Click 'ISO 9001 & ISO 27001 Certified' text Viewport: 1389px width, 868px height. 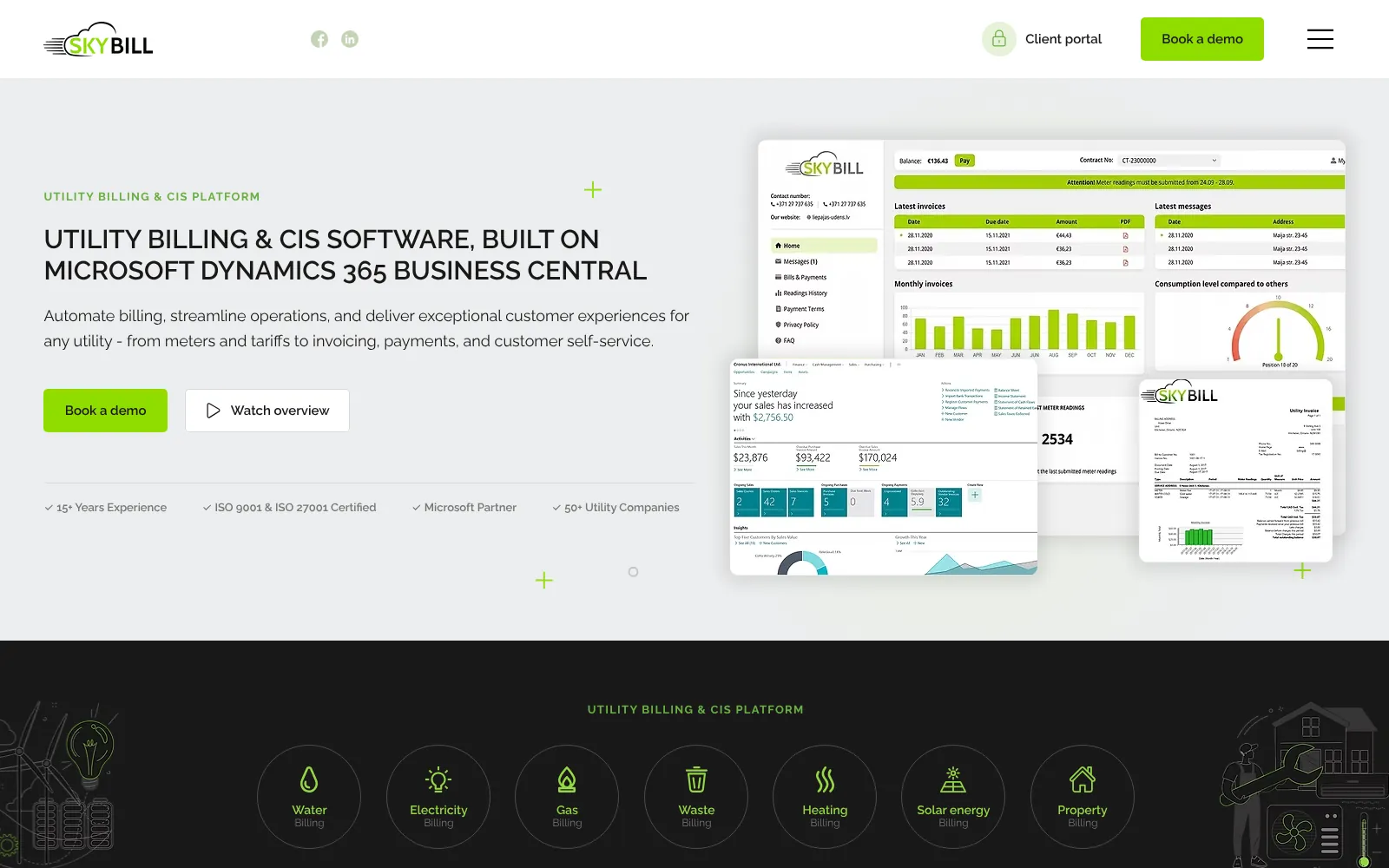click(295, 508)
